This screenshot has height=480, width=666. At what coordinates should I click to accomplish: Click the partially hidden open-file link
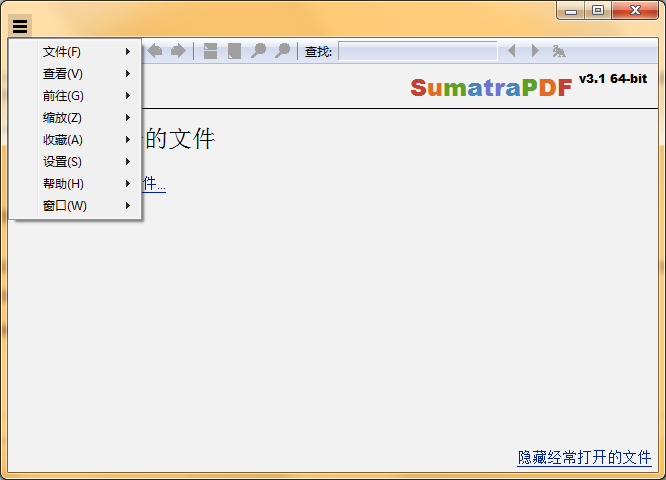click(154, 184)
